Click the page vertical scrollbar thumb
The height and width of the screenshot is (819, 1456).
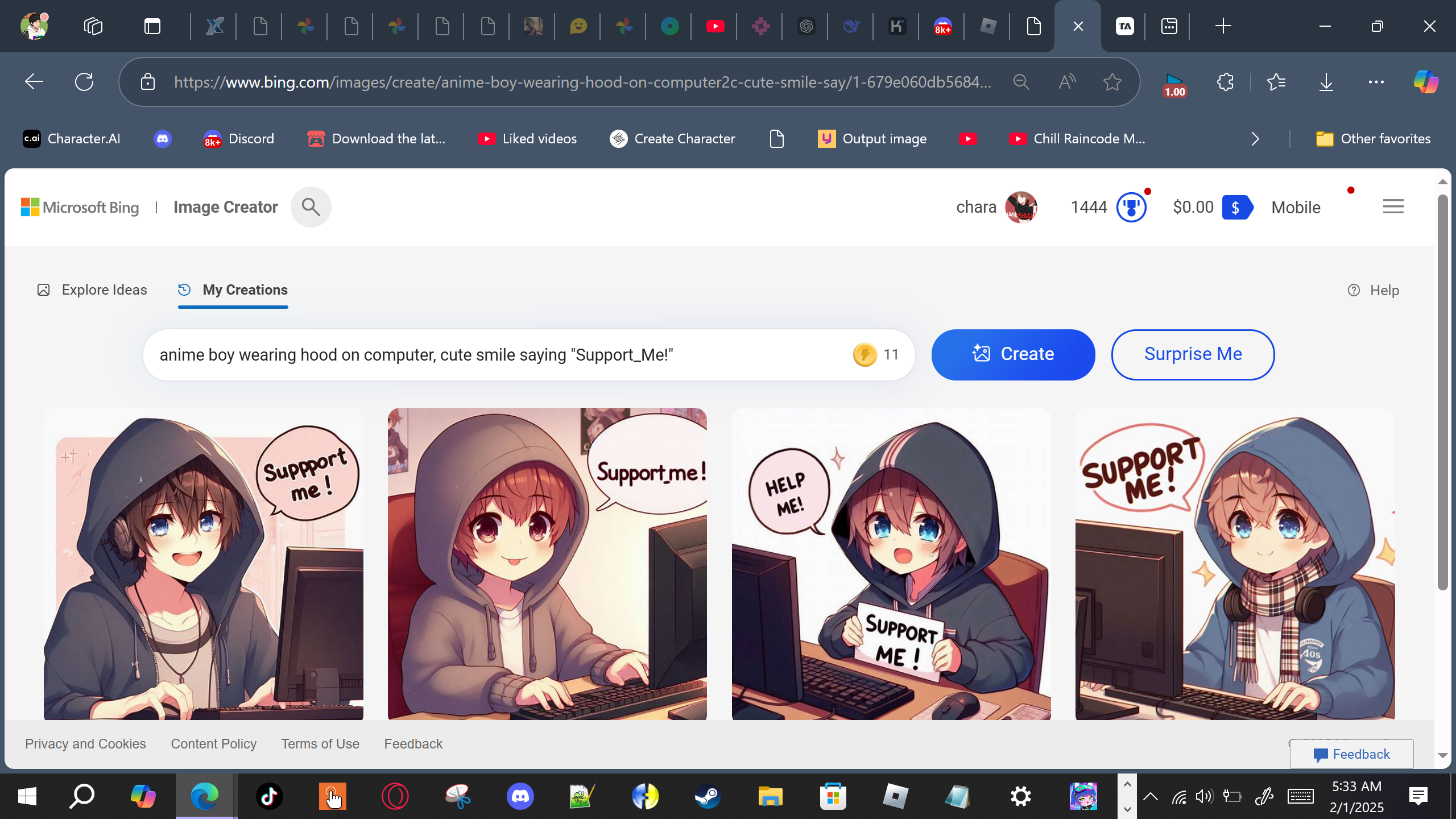click(x=1442, y=392)
